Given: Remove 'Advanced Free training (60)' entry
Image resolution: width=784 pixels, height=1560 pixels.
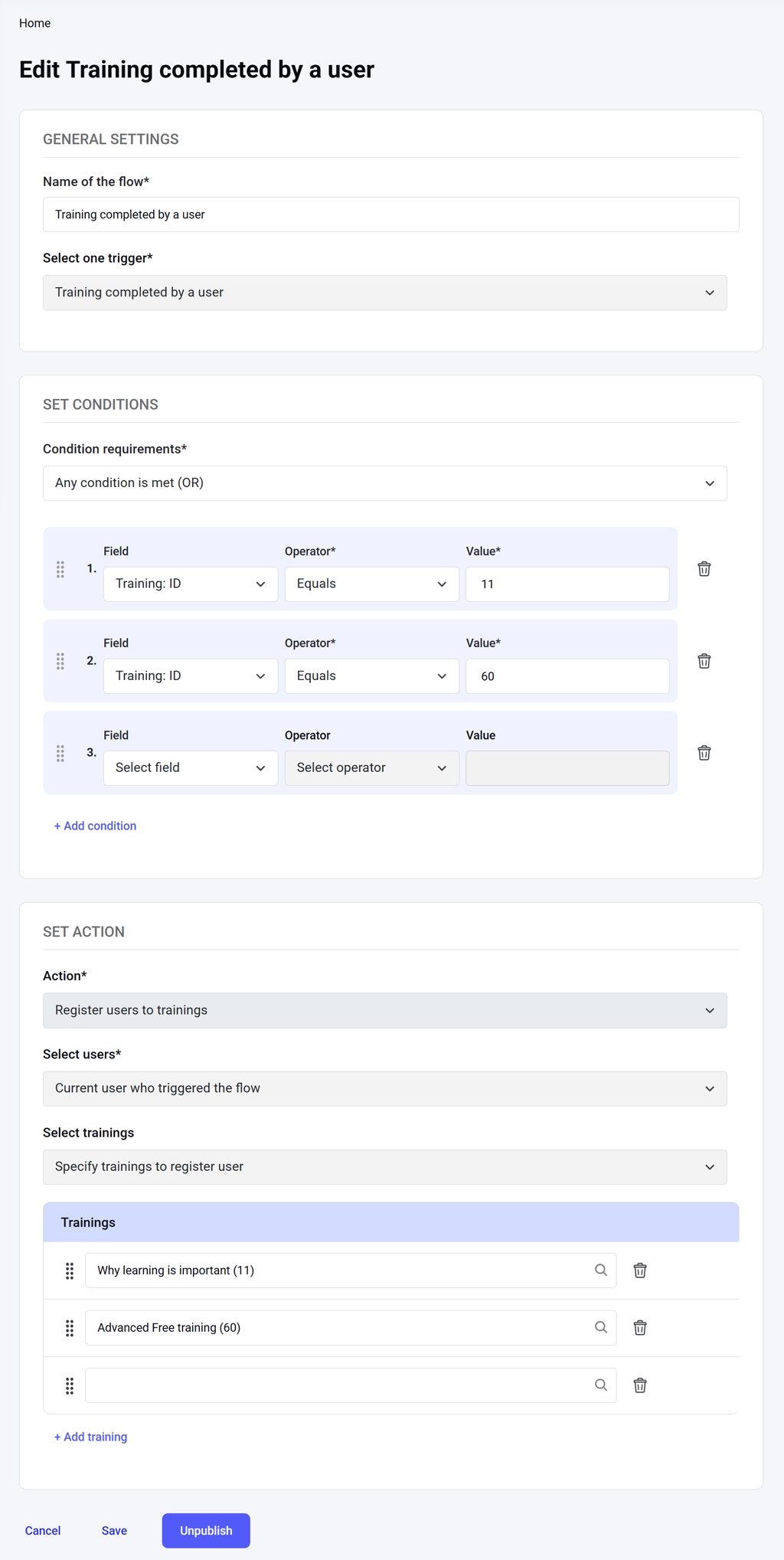Looking at the screenshot, I should (640, 1328).
